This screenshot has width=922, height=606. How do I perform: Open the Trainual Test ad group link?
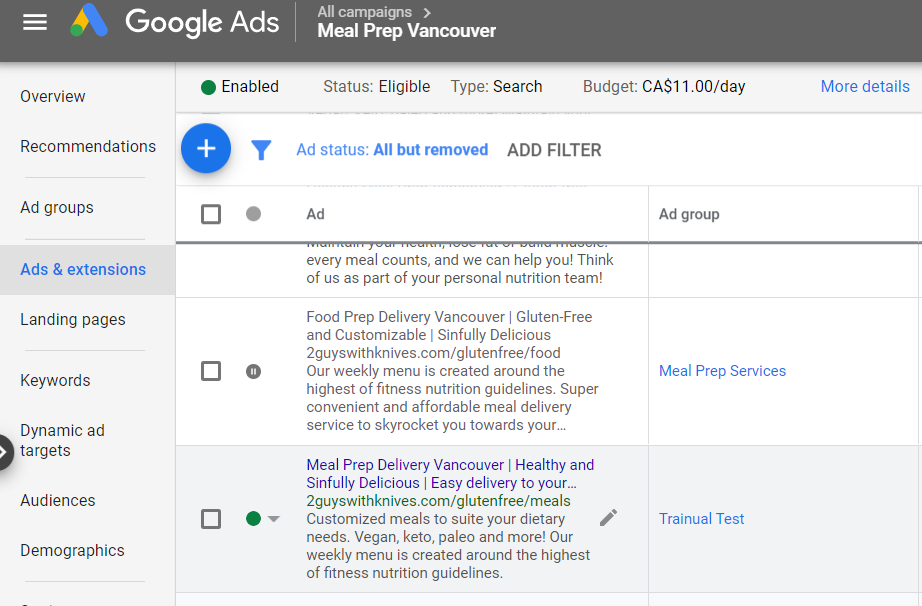point(701,519)
